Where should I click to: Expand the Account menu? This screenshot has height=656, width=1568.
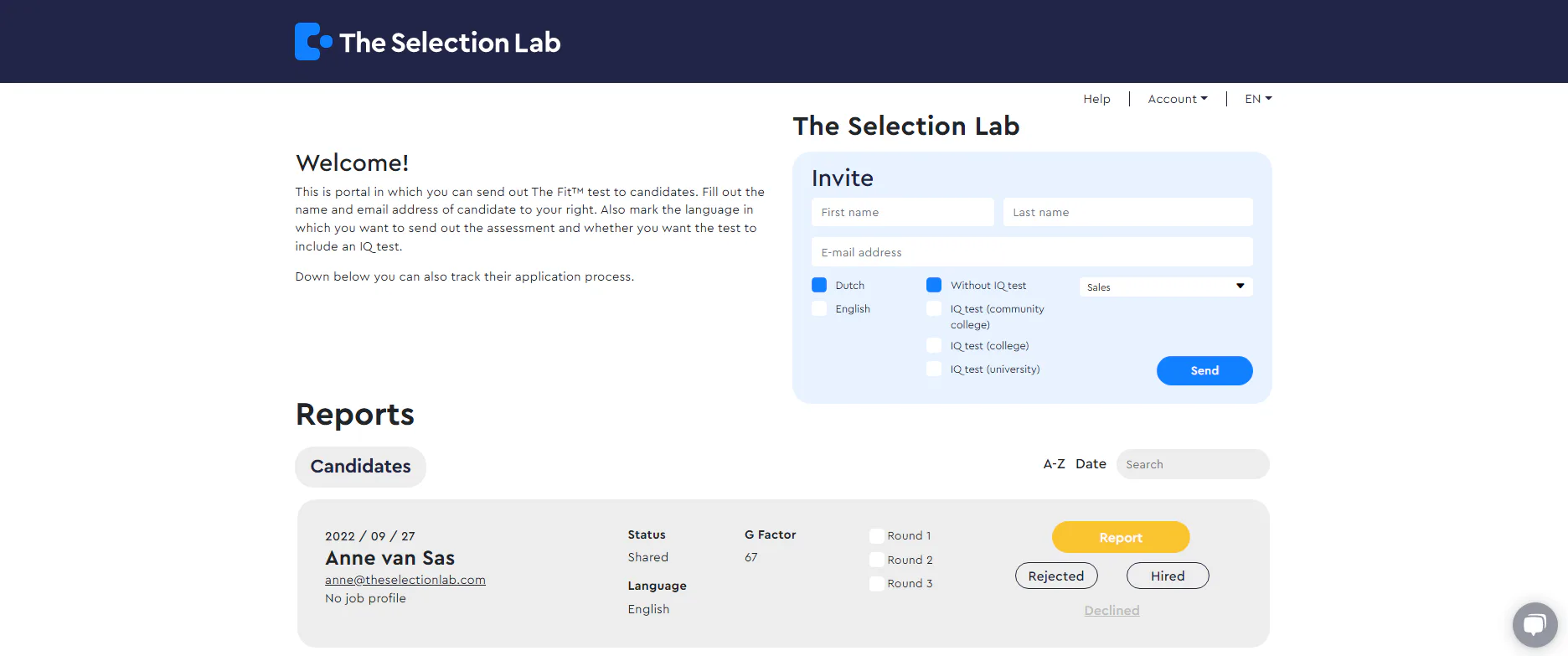1177,99
